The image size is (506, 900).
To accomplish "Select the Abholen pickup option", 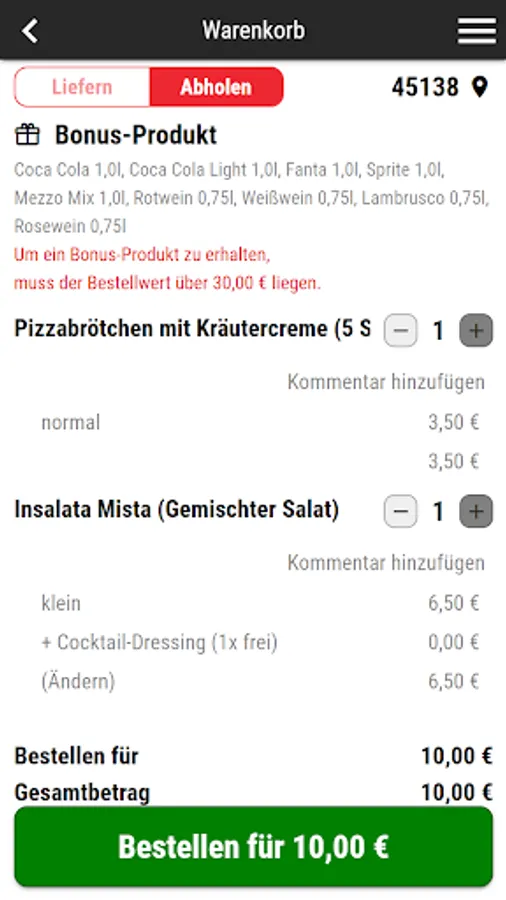I will pyautogui.click(x=216, y=87).
